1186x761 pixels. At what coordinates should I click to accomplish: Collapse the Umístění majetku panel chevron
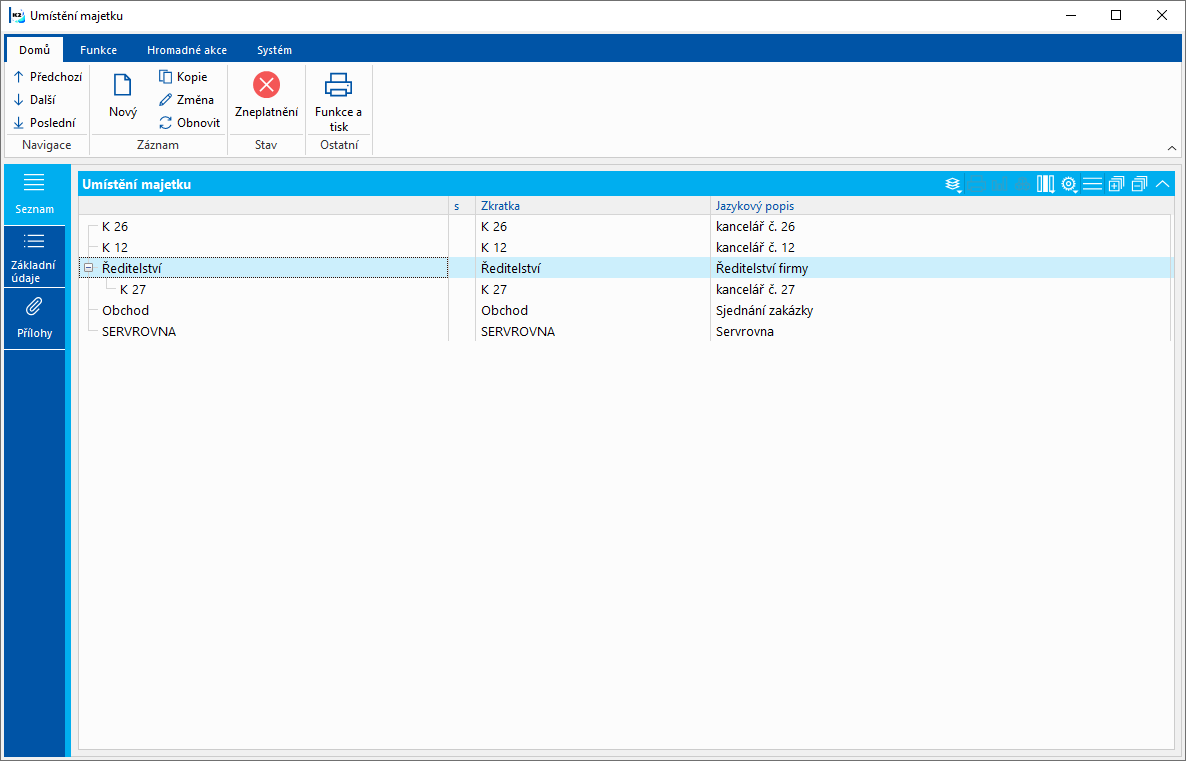point(1163,184)
